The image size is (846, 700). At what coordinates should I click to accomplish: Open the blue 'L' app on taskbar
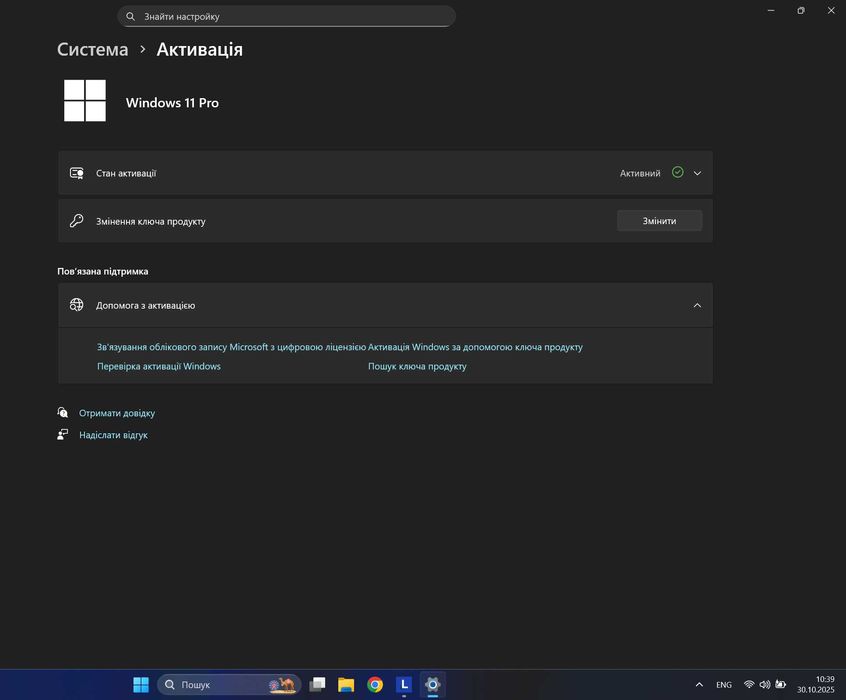pyautogui.click(x=404, y=684)
